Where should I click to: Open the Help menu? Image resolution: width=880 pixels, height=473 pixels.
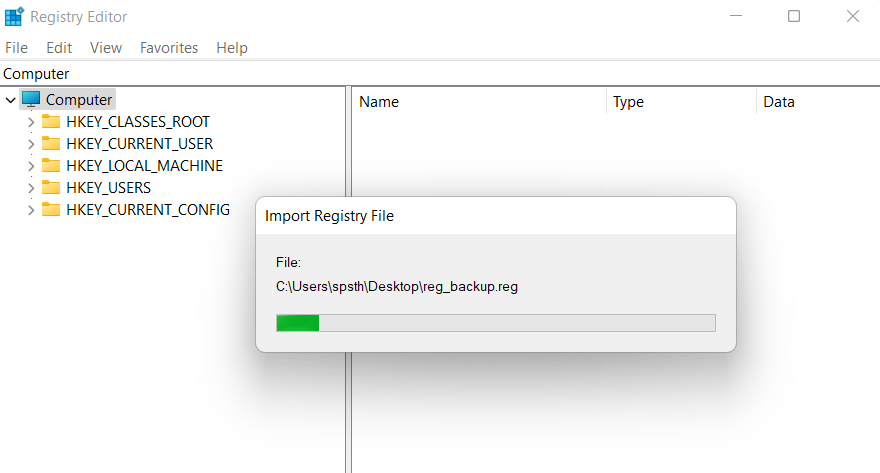232,48
